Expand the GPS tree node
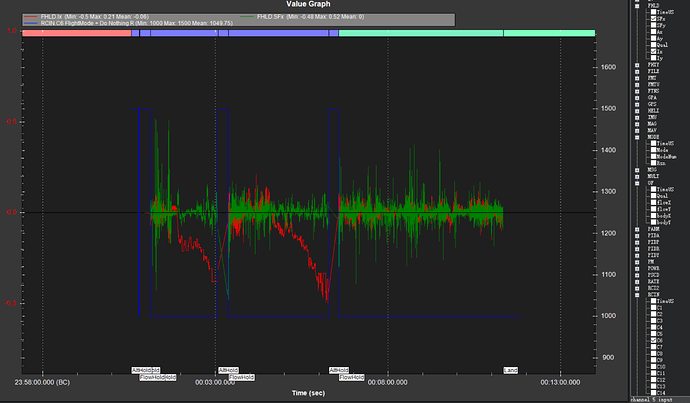690x403 pixels. (637, 105)
